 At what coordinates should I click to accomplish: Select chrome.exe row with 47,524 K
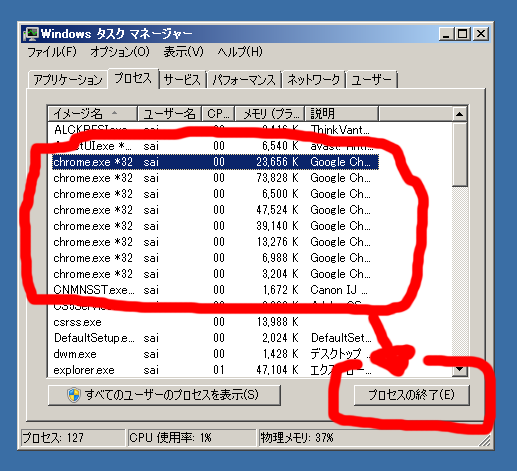[x=215, y=210]
